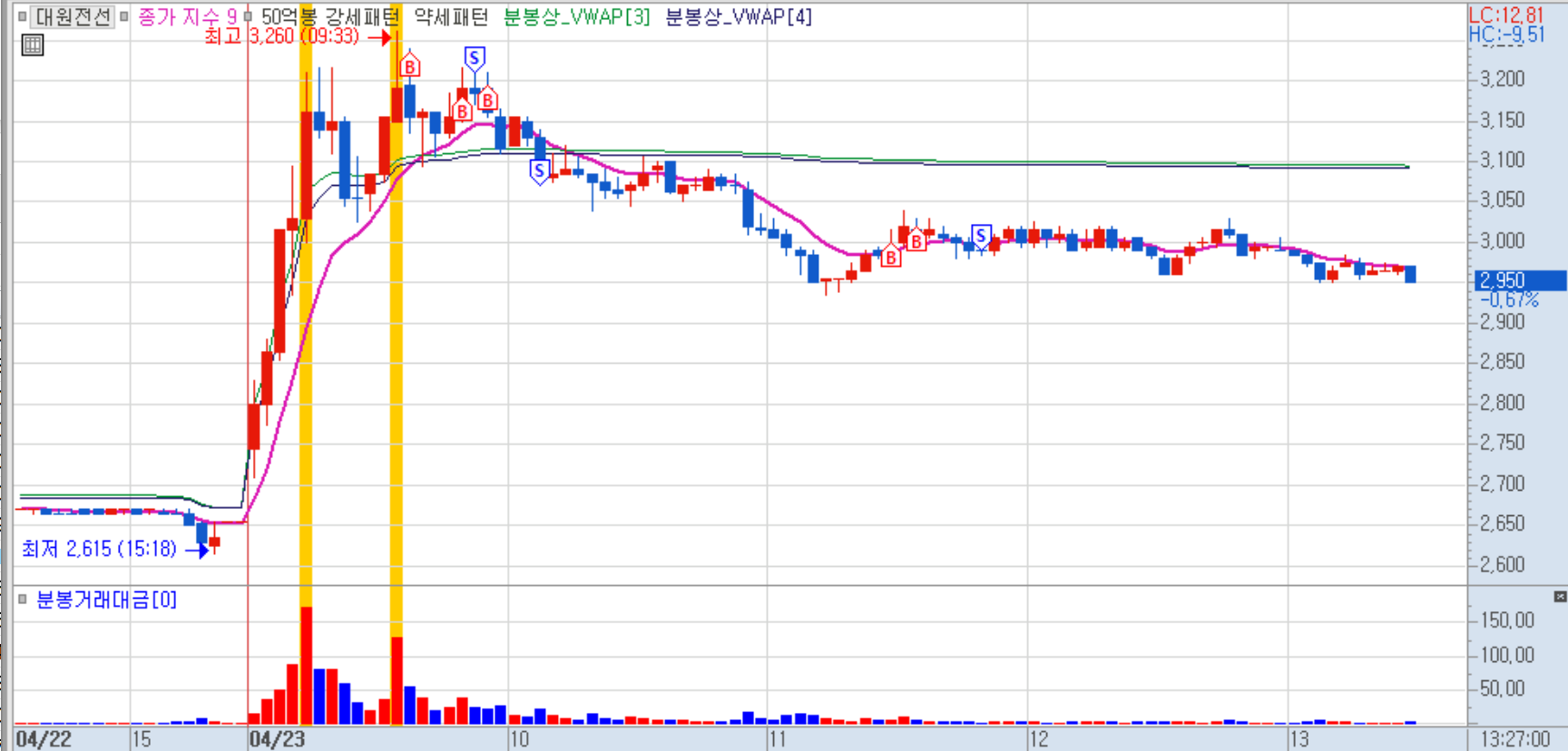Click the -0.67% change value
The image size is (1568, 751).
tap(1510, 299)
